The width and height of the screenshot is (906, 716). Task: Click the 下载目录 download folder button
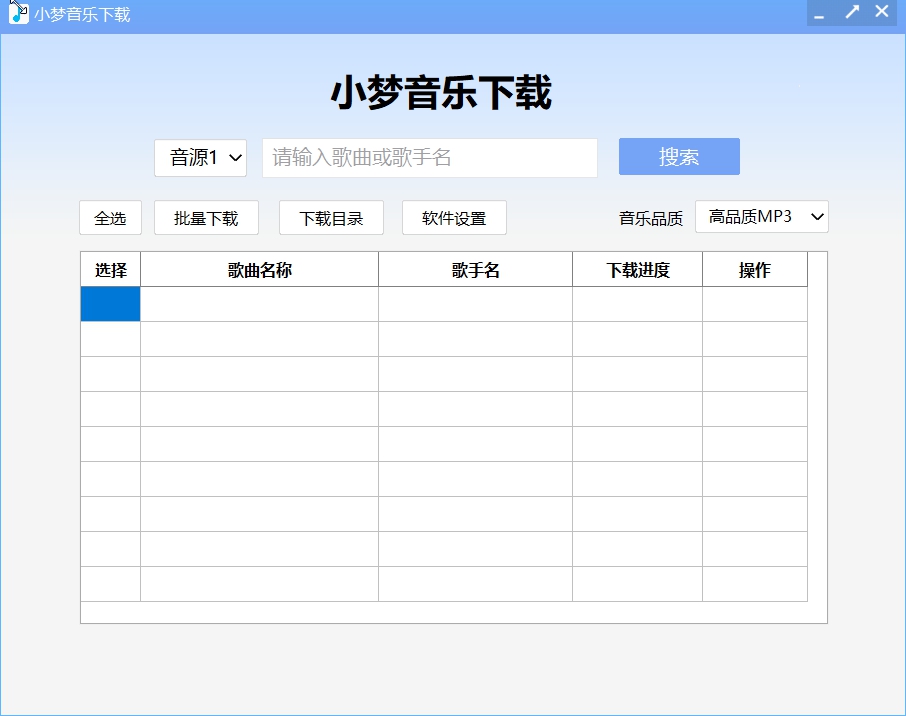[331, 217]
